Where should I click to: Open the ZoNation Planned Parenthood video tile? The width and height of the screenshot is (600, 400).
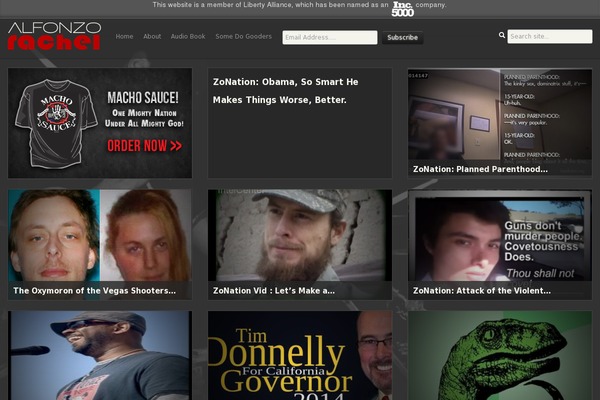[x=500, y=122]
